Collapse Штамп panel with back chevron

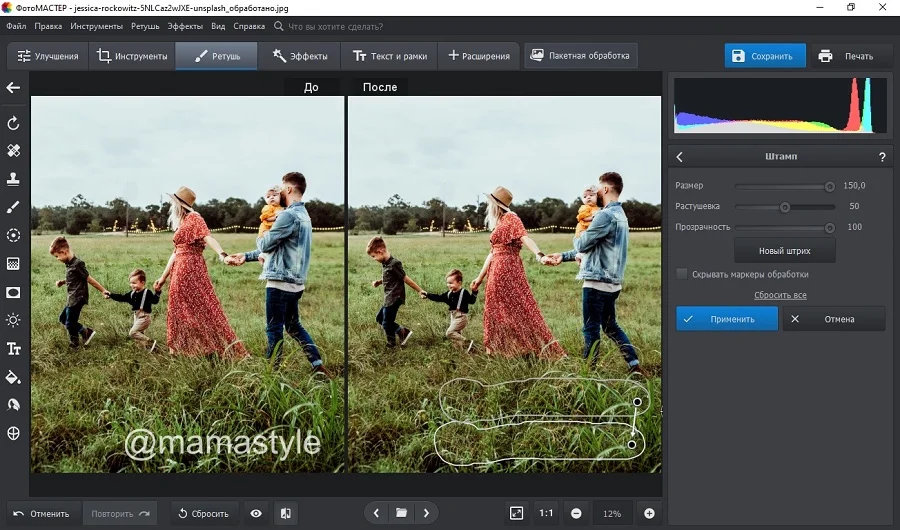click(680, 157)
